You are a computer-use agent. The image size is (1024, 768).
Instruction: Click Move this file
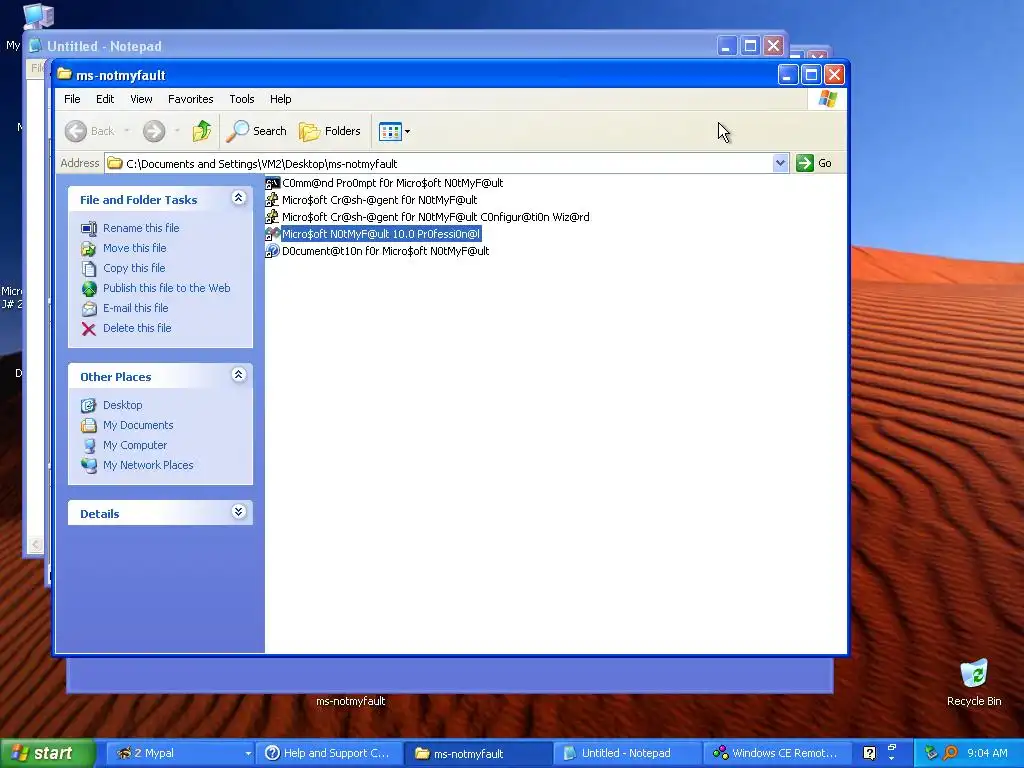[135, 248]
